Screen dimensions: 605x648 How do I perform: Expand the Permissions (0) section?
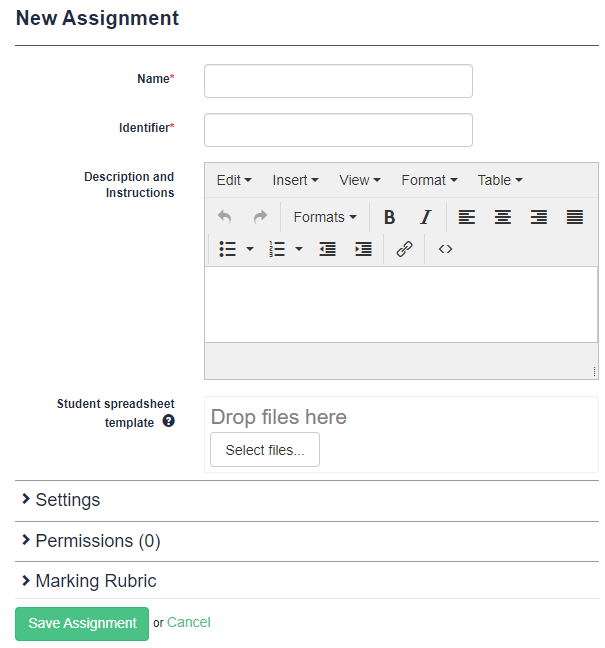97,541
